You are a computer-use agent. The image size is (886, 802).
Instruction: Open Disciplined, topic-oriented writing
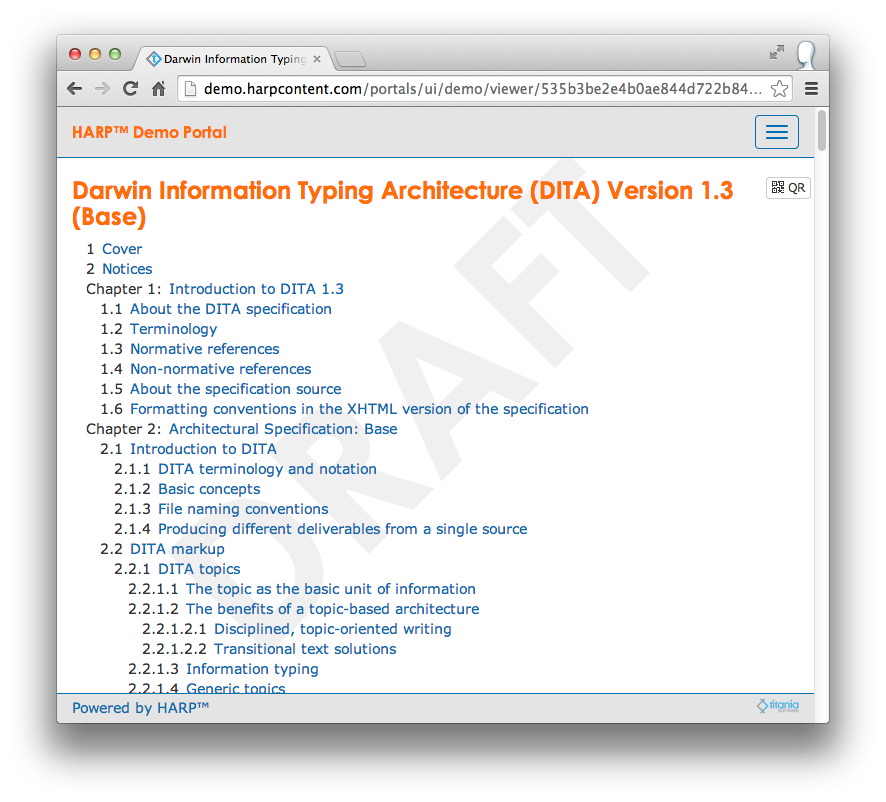[333, 629]
